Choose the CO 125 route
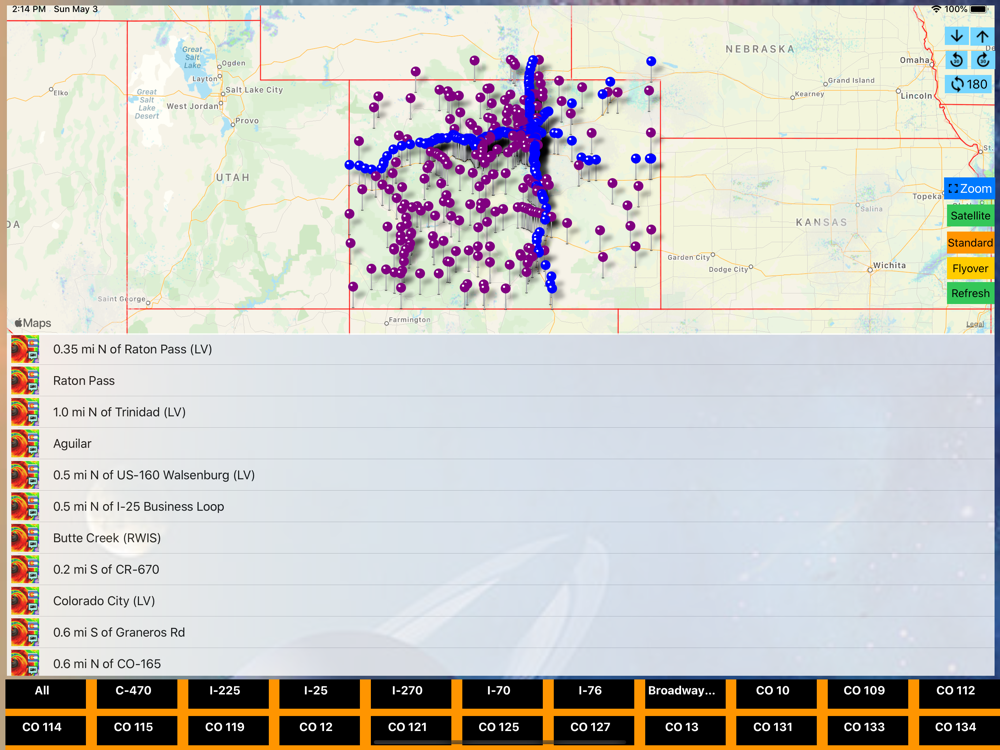The height and width of the screenshot is (750, 1000). tap(503, 730)
